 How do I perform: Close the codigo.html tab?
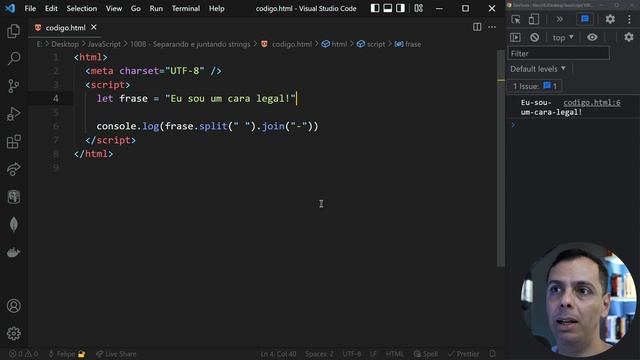coord(94,27)
